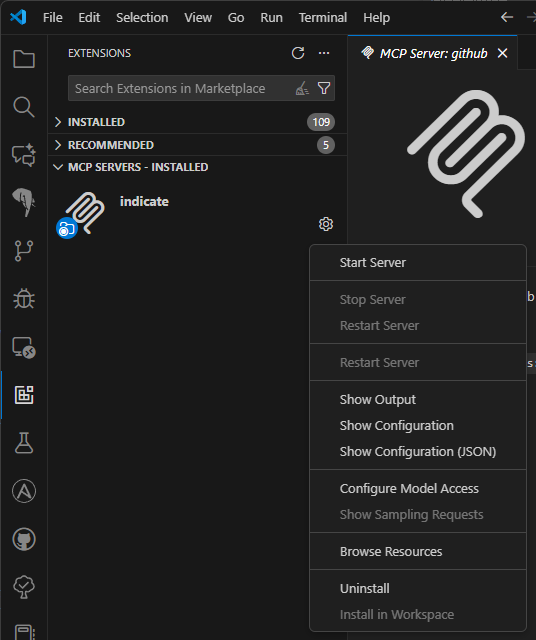
Task: Open the Help menu
Action: click(376, 18)
